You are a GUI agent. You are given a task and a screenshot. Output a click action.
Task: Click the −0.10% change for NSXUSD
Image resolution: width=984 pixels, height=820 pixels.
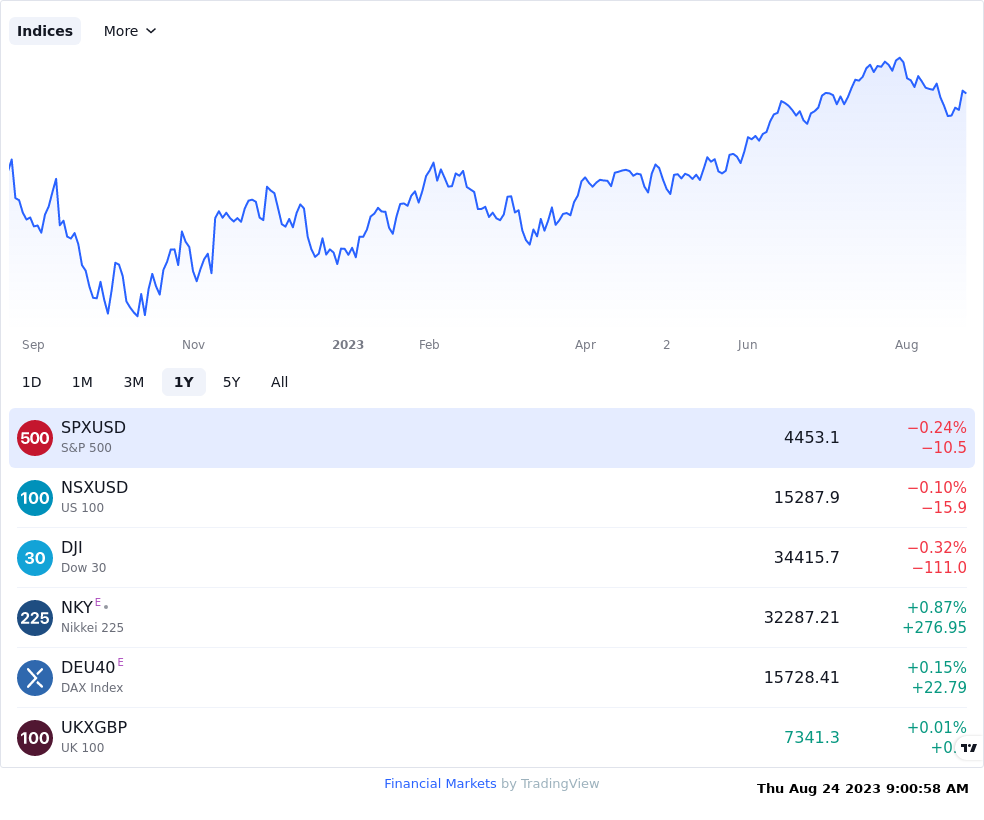[937, 487]
